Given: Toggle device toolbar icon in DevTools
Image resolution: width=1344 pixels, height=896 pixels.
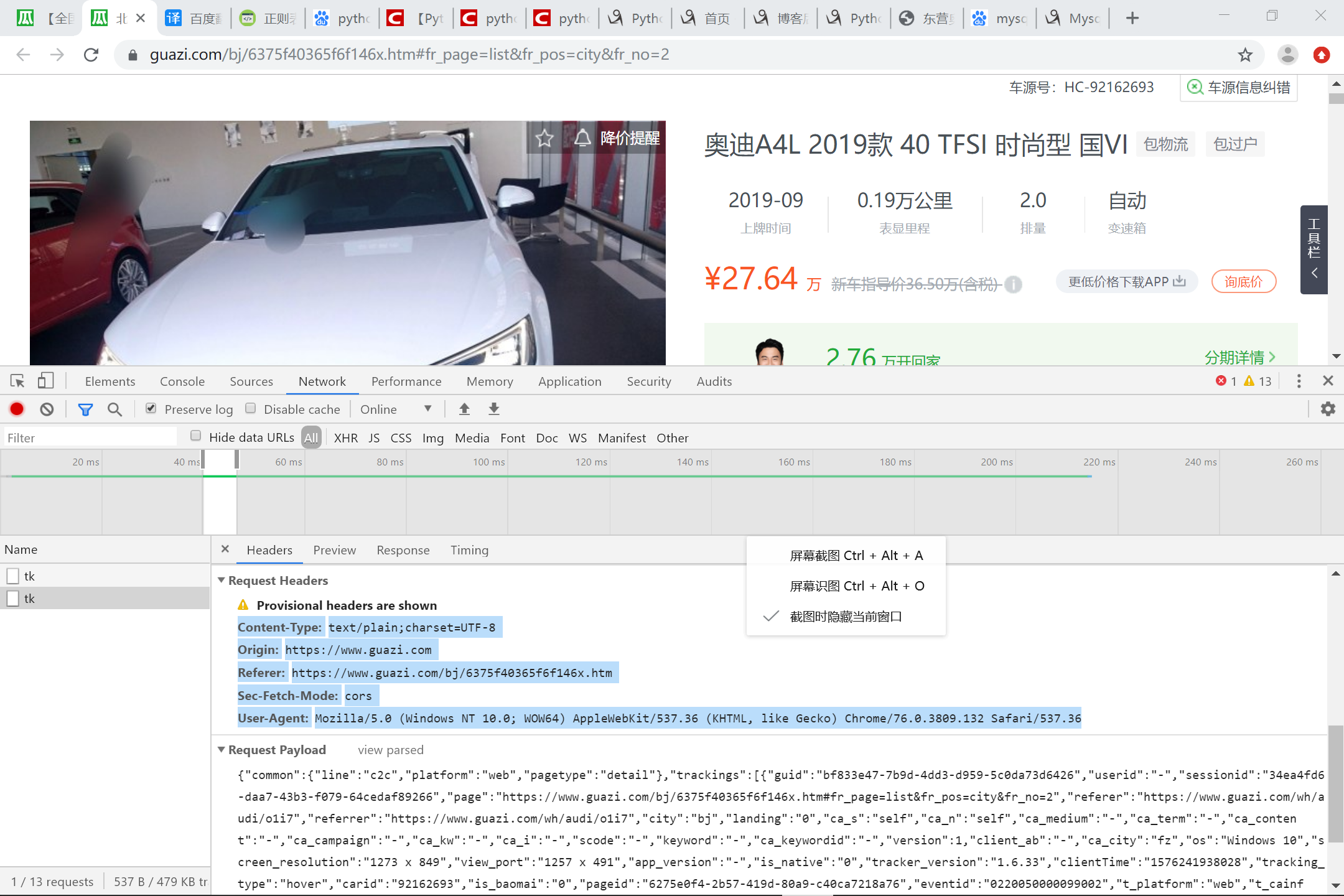Looking at the screenshot, I should [45, 381].
